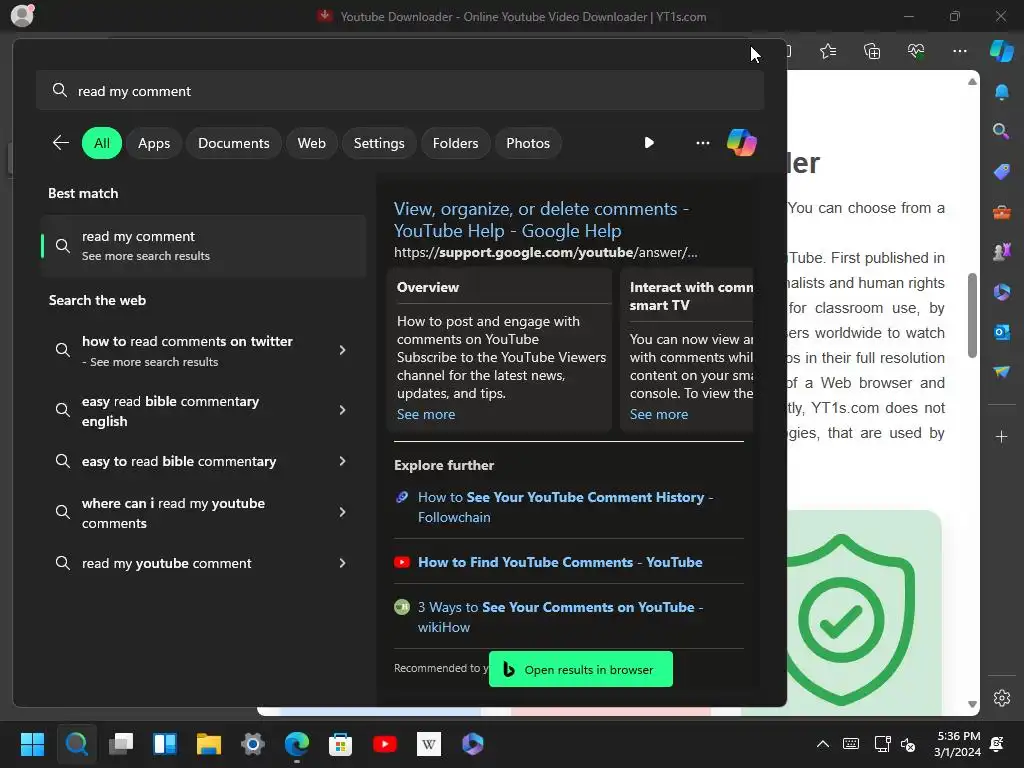Open Outlook icon in the Edge sidebar

coord(1001,332)
